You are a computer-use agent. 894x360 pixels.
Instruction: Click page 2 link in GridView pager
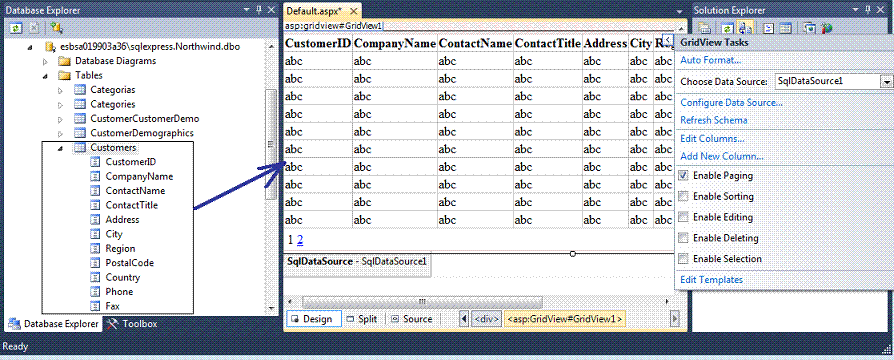(300, 240)
